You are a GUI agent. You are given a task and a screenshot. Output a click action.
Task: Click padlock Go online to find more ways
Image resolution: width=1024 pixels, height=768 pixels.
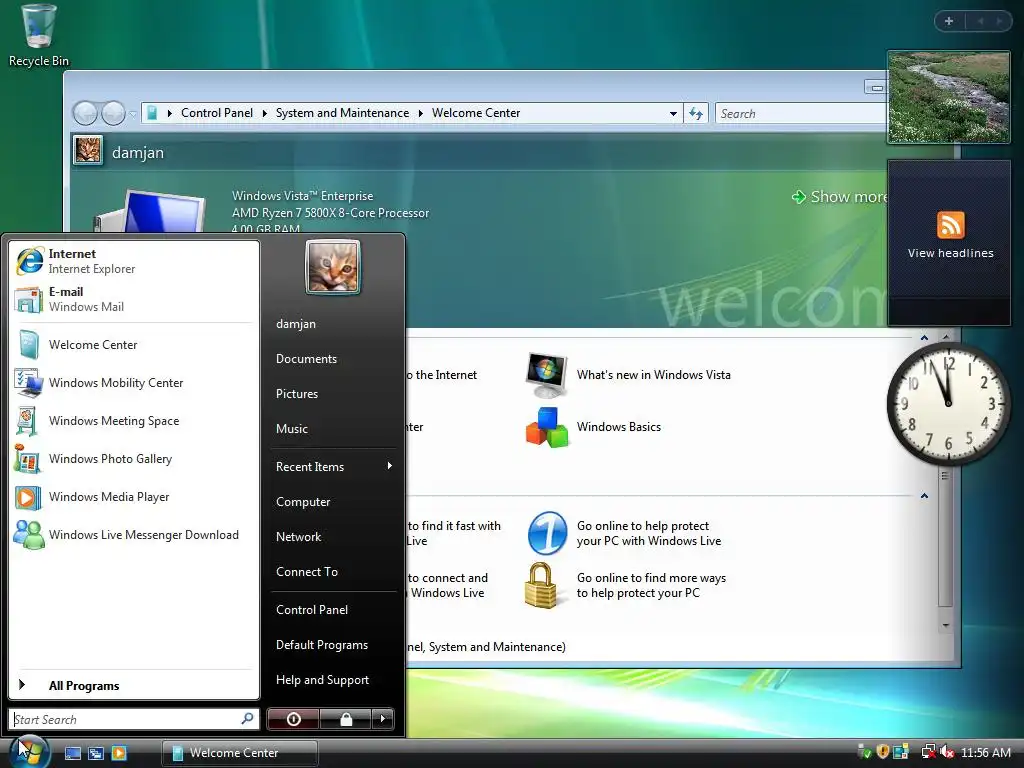(626, 586)
